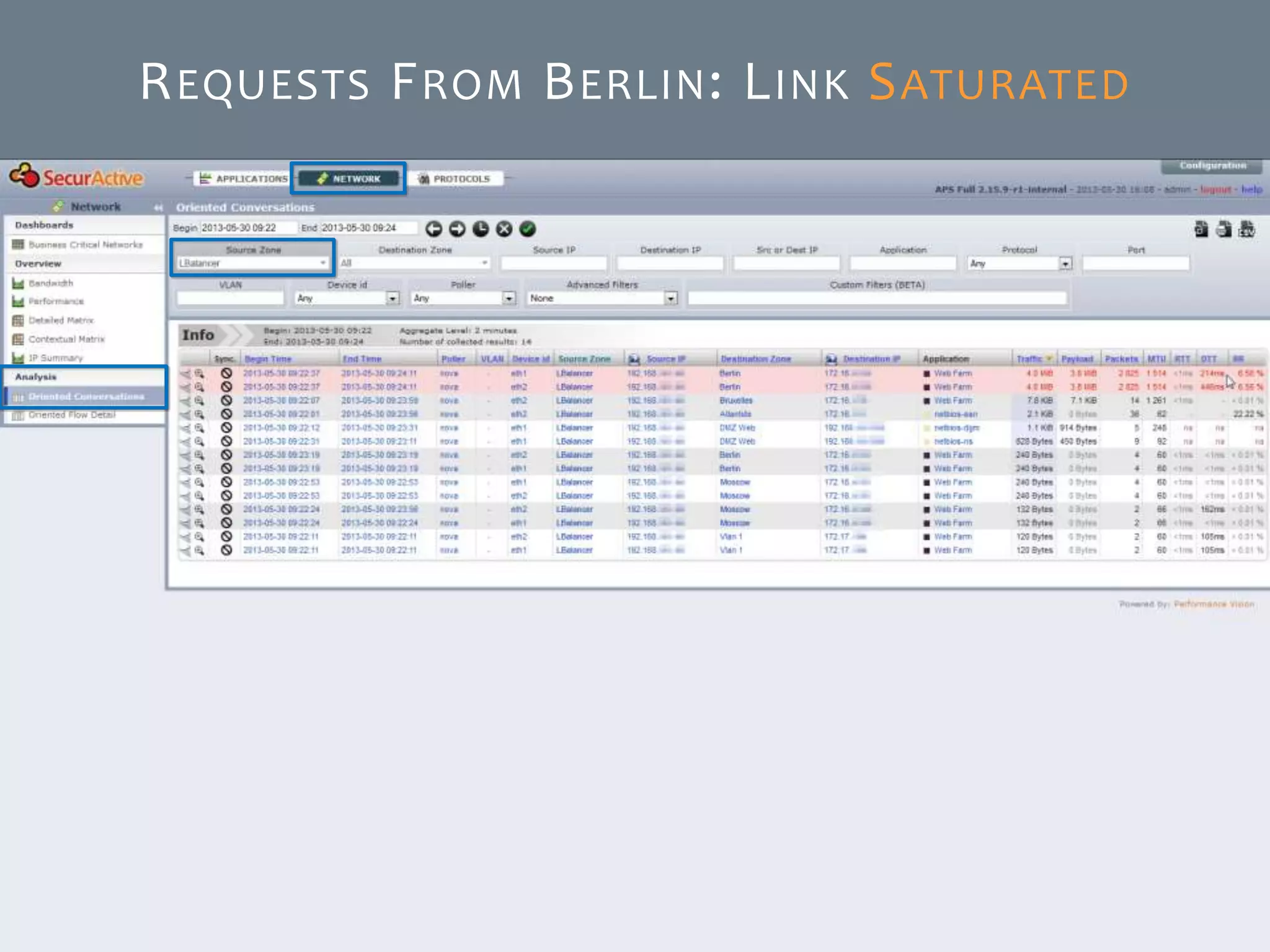Click the Bandwidth chart icon in sidebar

(x=18, y=283)
